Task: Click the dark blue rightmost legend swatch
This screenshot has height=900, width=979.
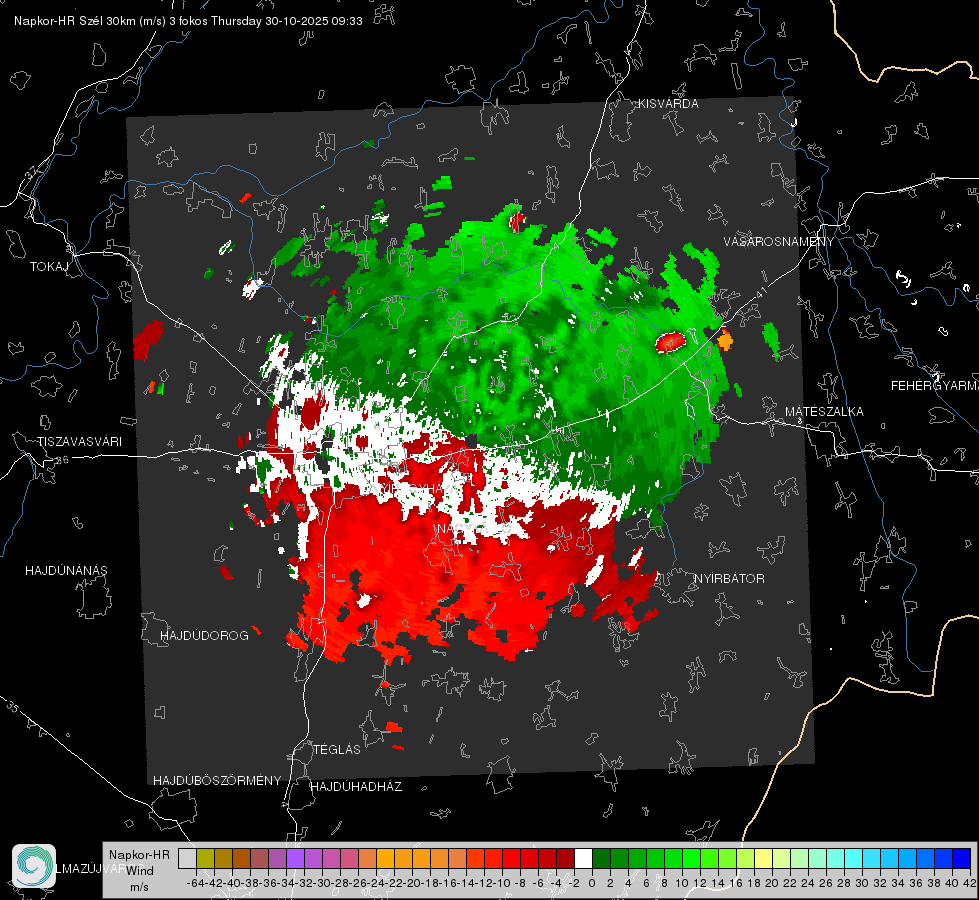Action: click(x=962, y=858)
